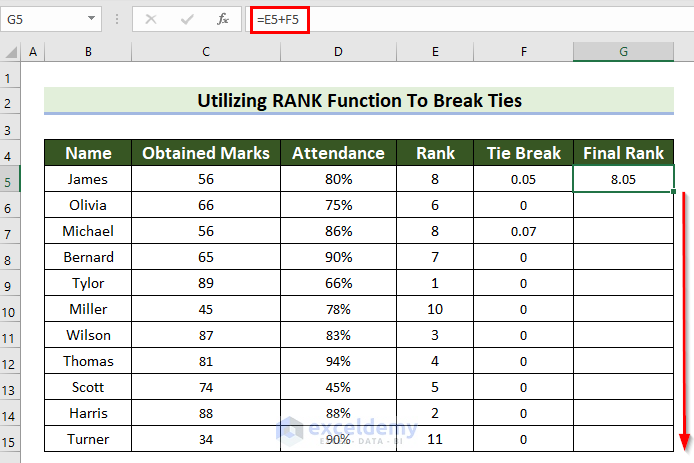Screen dimensions: 694x463
Task: Select the cell containing 'Michael'
Action: coord(88,231)
